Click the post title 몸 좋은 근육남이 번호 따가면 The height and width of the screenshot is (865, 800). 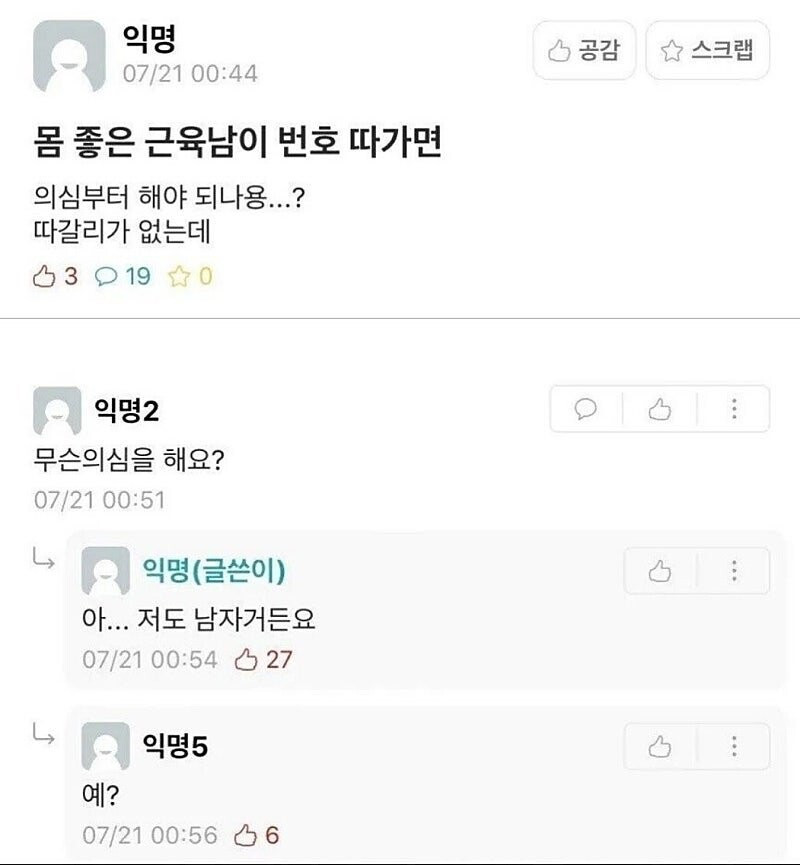click(x=238, y=144)
